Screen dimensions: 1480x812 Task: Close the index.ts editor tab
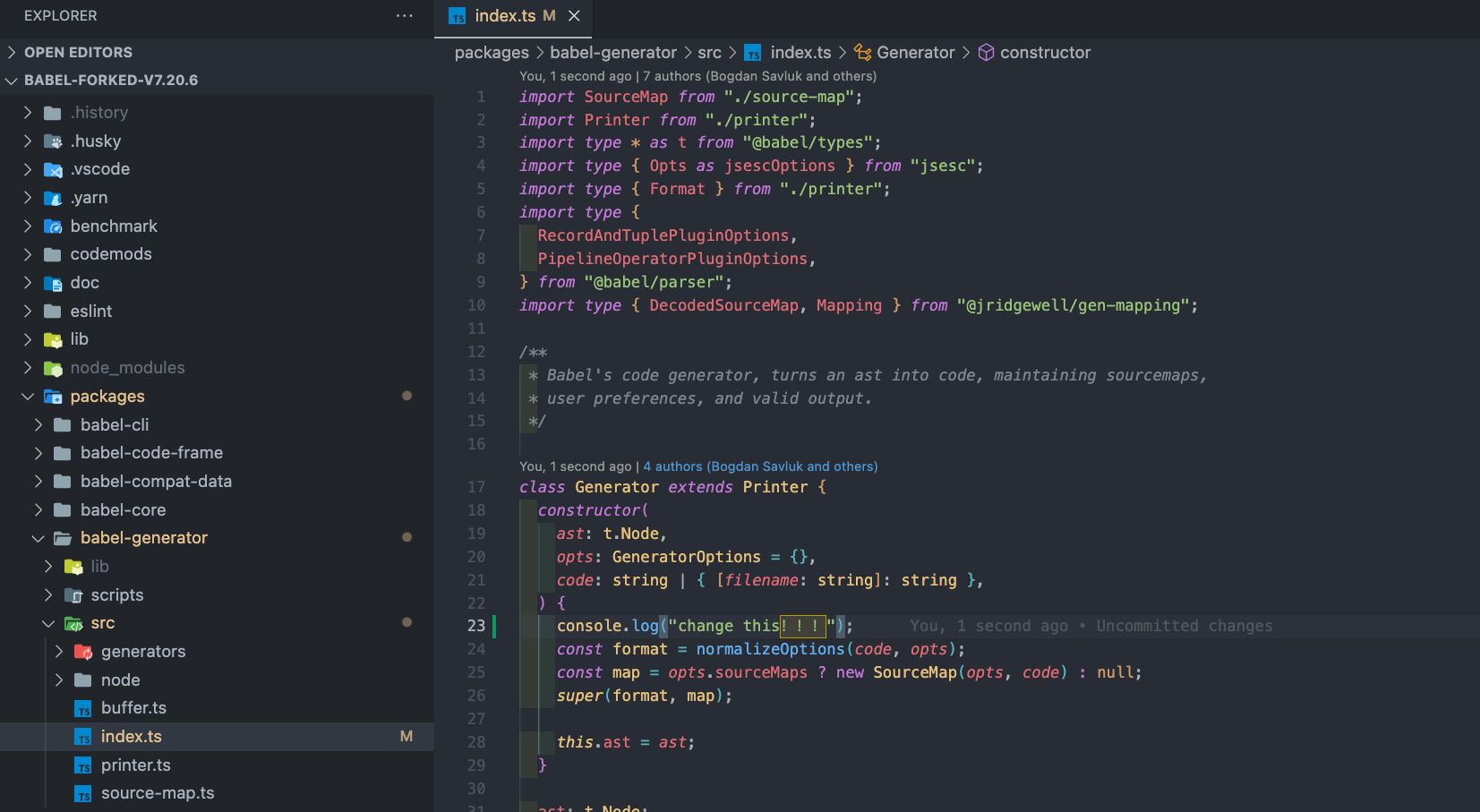click(574, 16)
